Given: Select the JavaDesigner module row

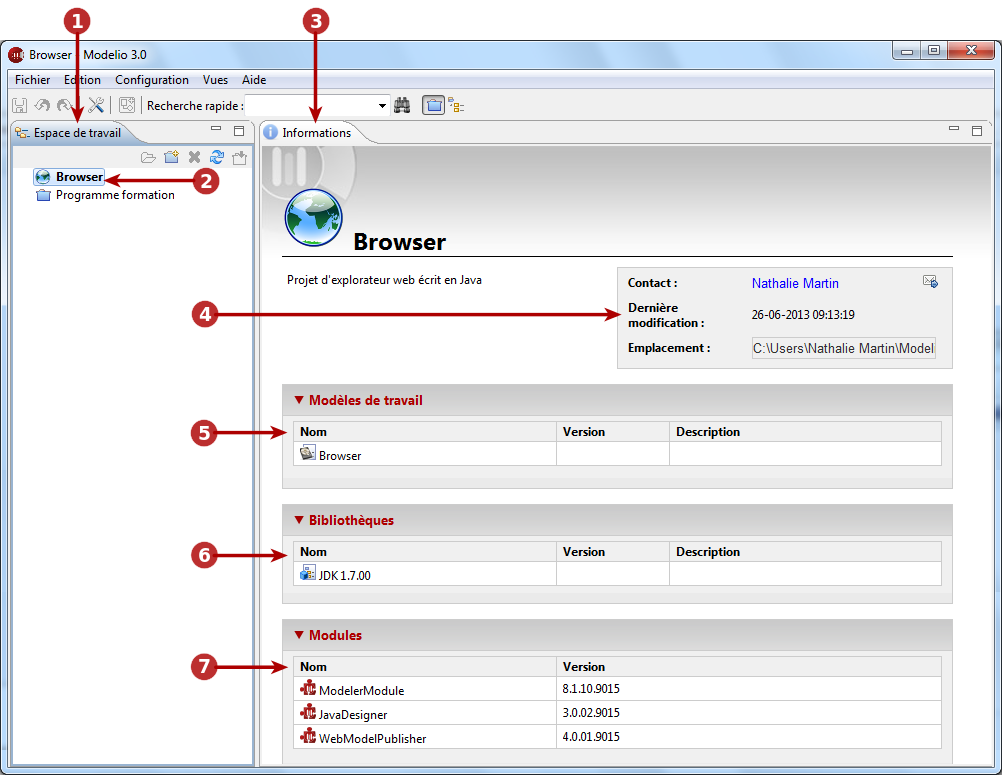Looking at the screenshot, I should (x=617, y=713).
